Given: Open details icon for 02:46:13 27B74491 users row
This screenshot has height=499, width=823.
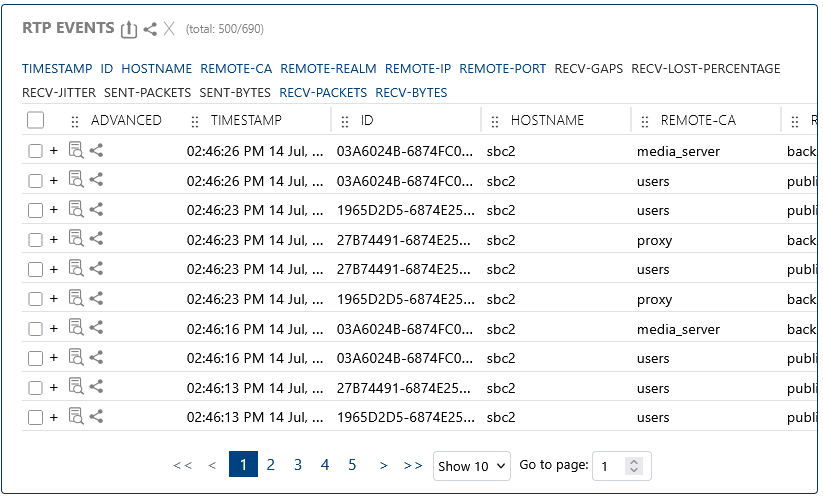Looking at the screenshot, I should coord(76,387).
